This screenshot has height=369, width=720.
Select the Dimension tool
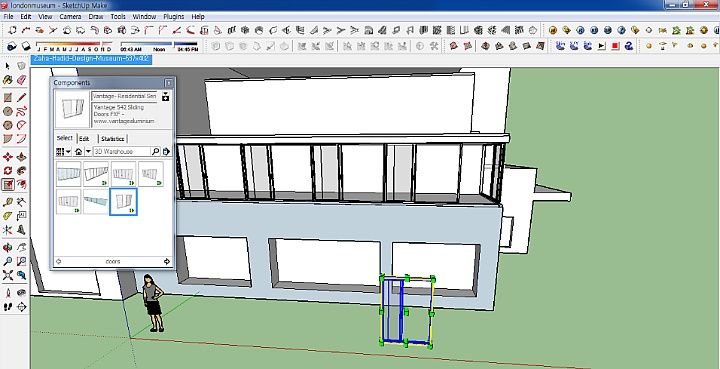[22, 202]
